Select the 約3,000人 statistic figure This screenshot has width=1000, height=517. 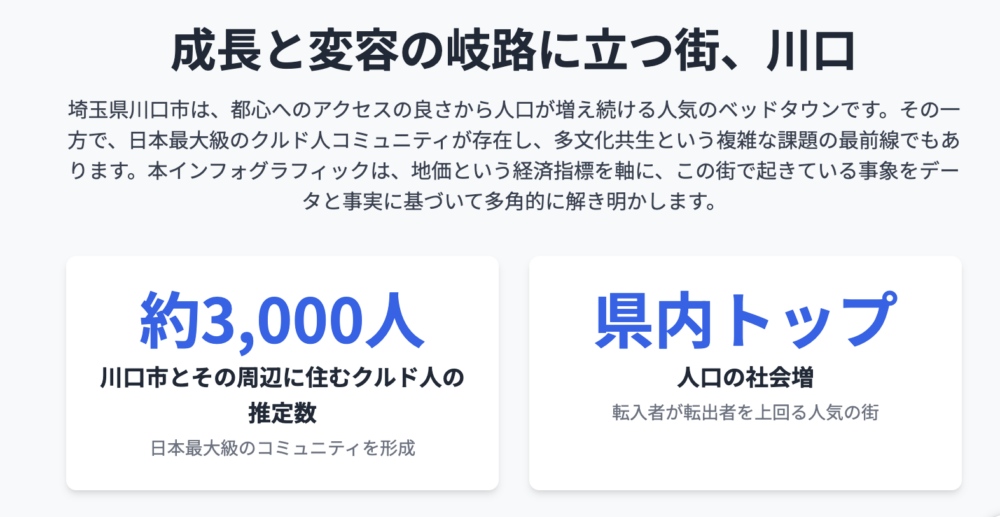click(283, 321)
